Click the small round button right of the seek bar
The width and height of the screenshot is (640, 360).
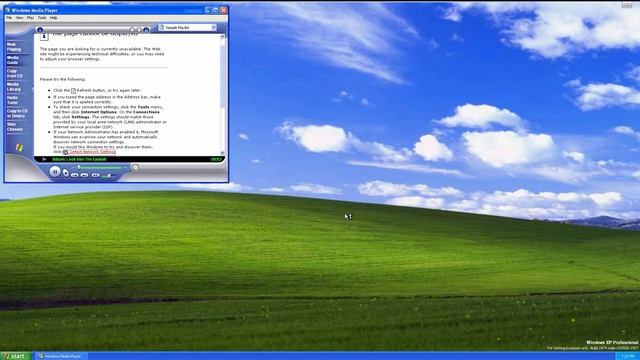135,167
